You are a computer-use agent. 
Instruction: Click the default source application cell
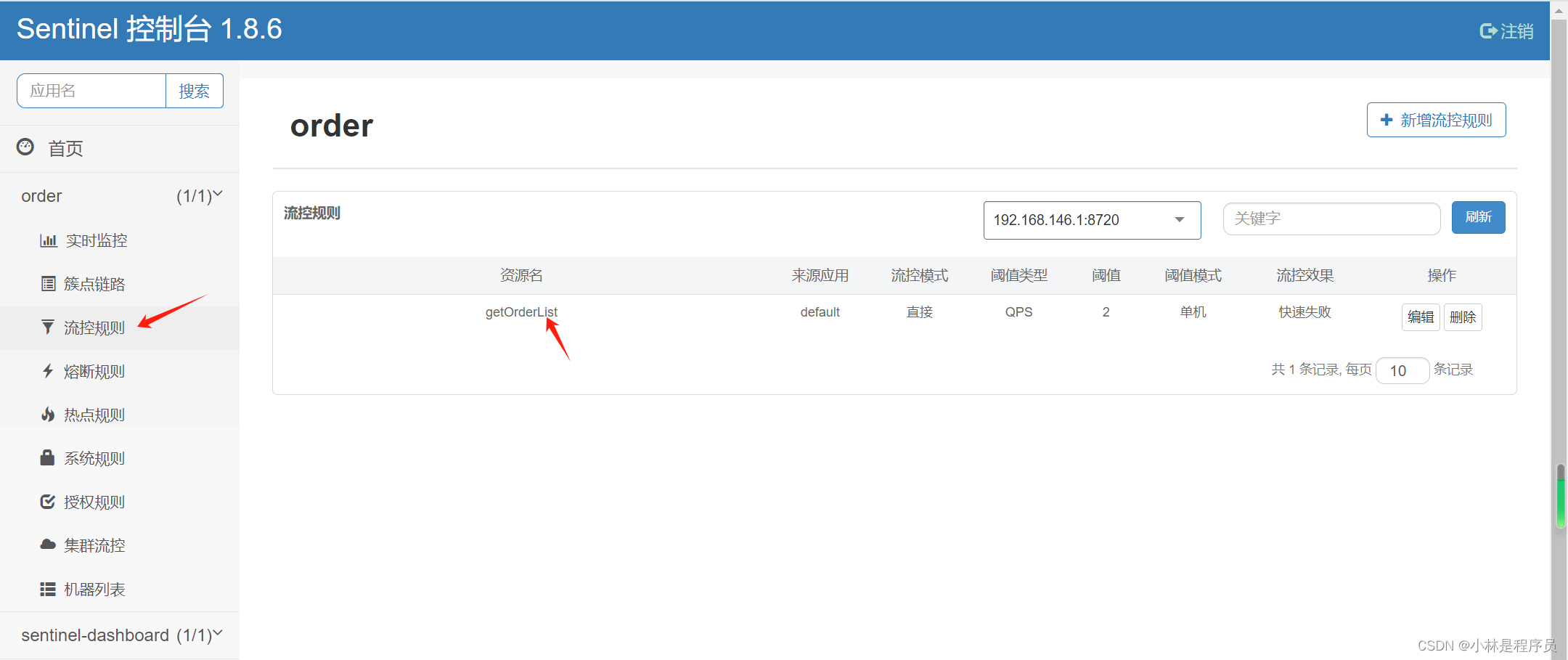coord(820,312)
